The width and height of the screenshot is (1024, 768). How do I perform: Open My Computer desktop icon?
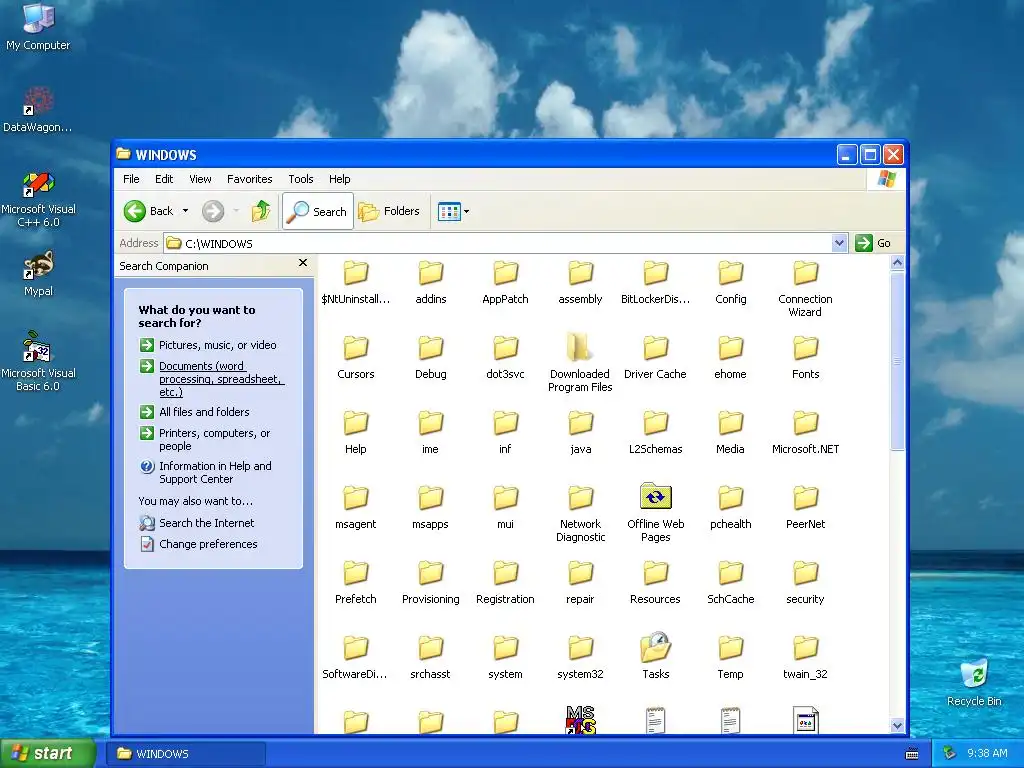tap(38, 27)
